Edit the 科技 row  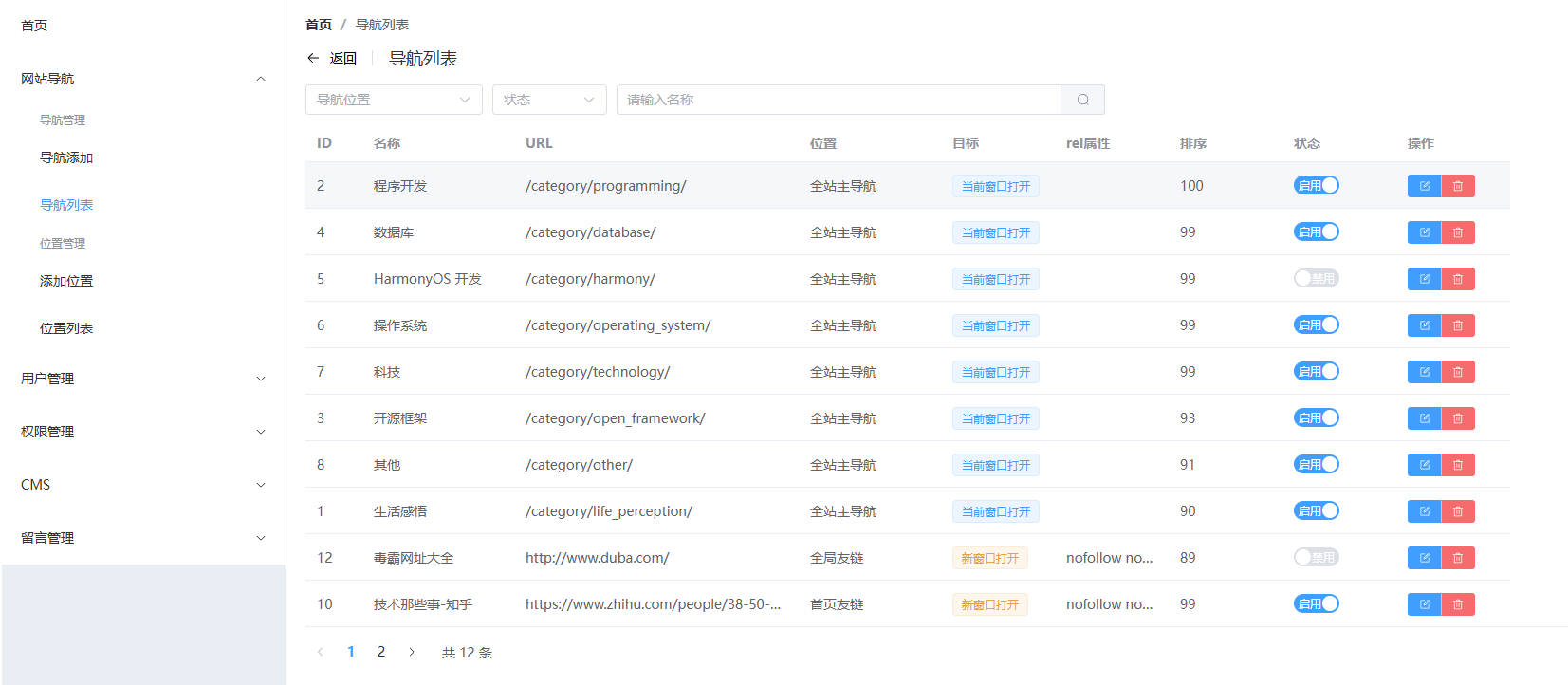coord(1424,372)
